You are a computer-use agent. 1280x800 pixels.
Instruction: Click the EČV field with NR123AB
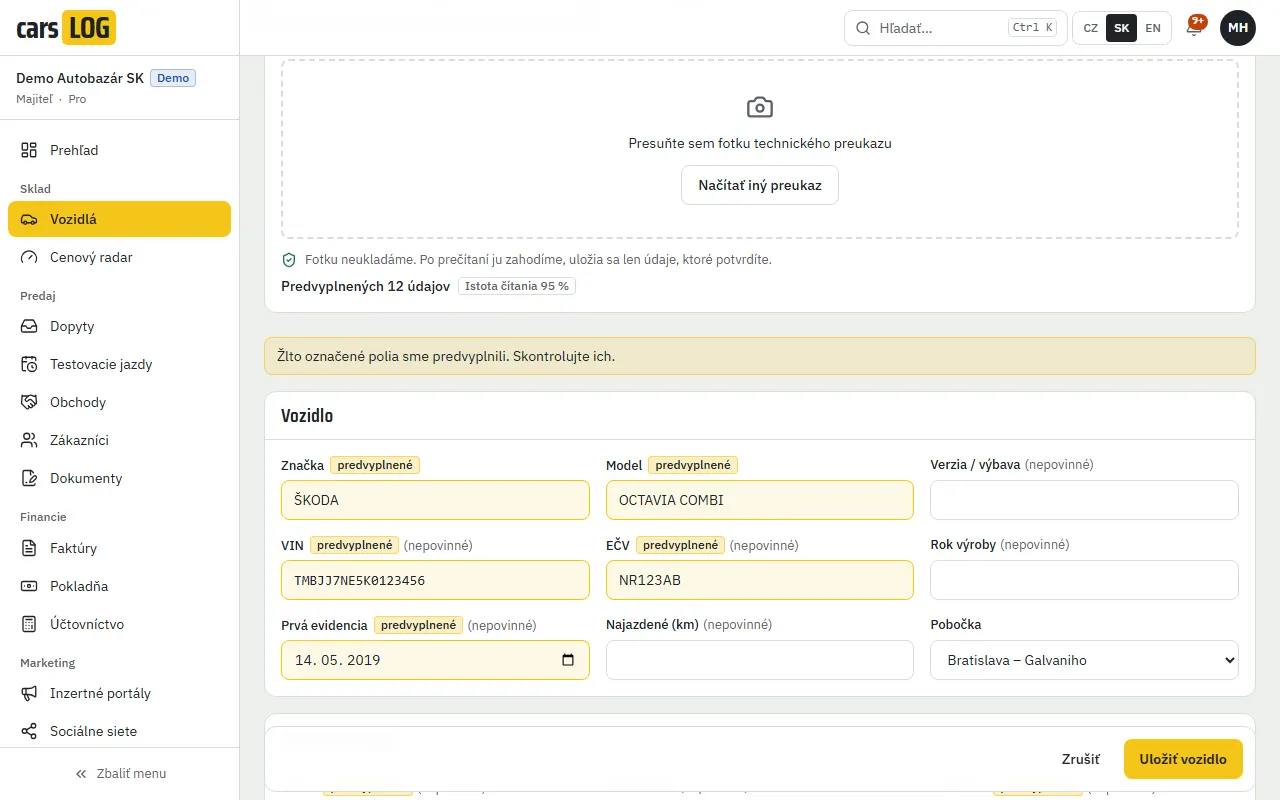point(760,580)
